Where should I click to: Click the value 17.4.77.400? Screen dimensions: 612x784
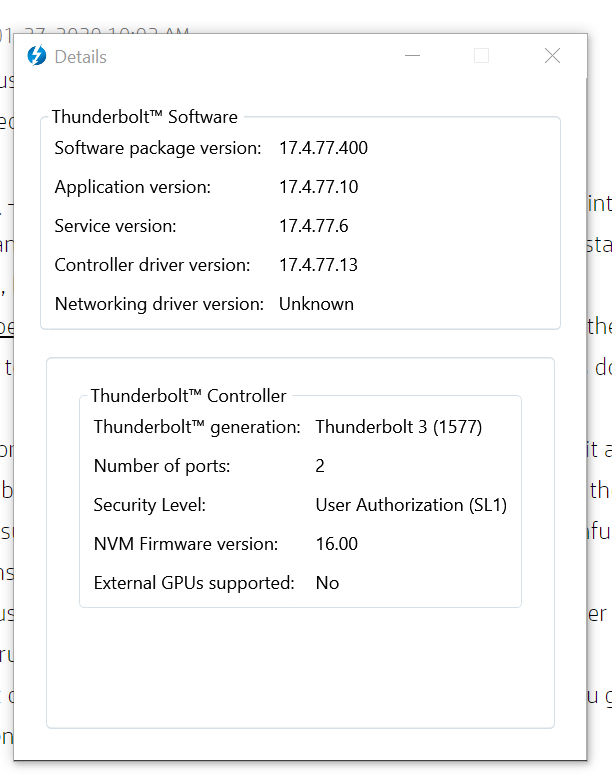click(x=323, y=148)
